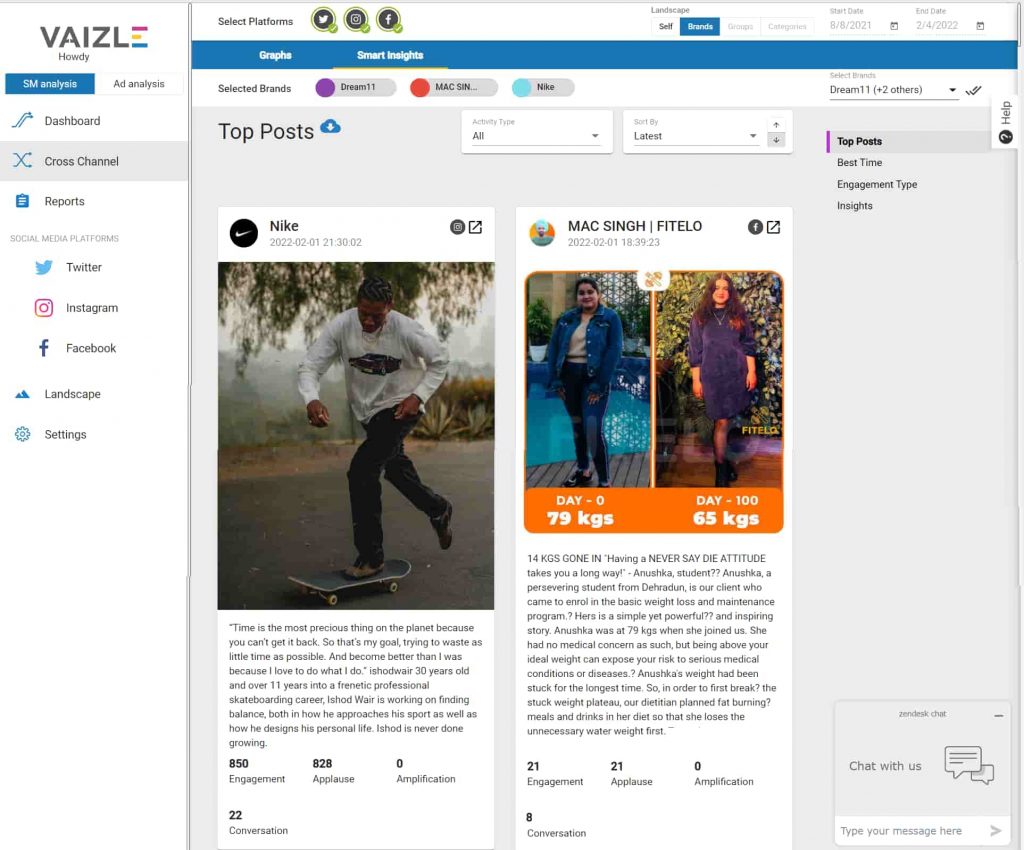Sort ascending with the up arrow
This screenshot has height=850, width=1024.
coord(776,125)
